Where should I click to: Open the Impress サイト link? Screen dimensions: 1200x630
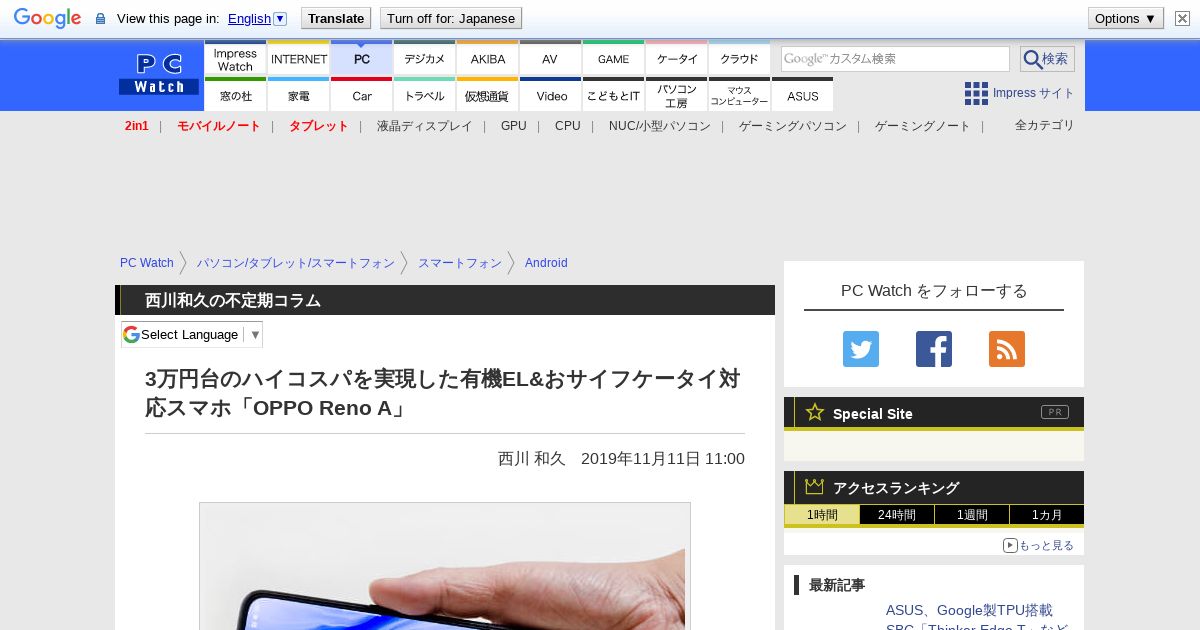tap(1033, 93)
